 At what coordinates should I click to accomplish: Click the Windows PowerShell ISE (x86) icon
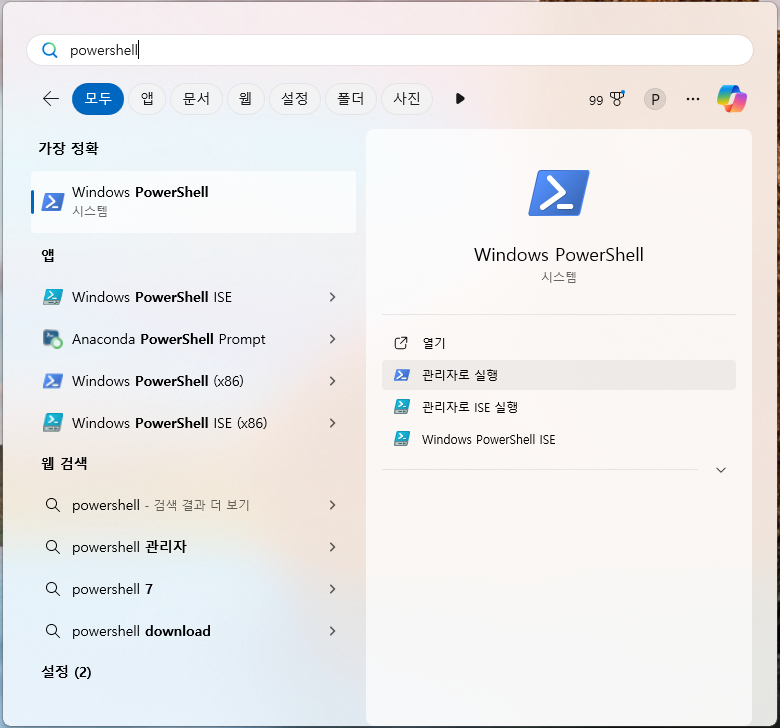pyautogui.click(x=53, y=423)
